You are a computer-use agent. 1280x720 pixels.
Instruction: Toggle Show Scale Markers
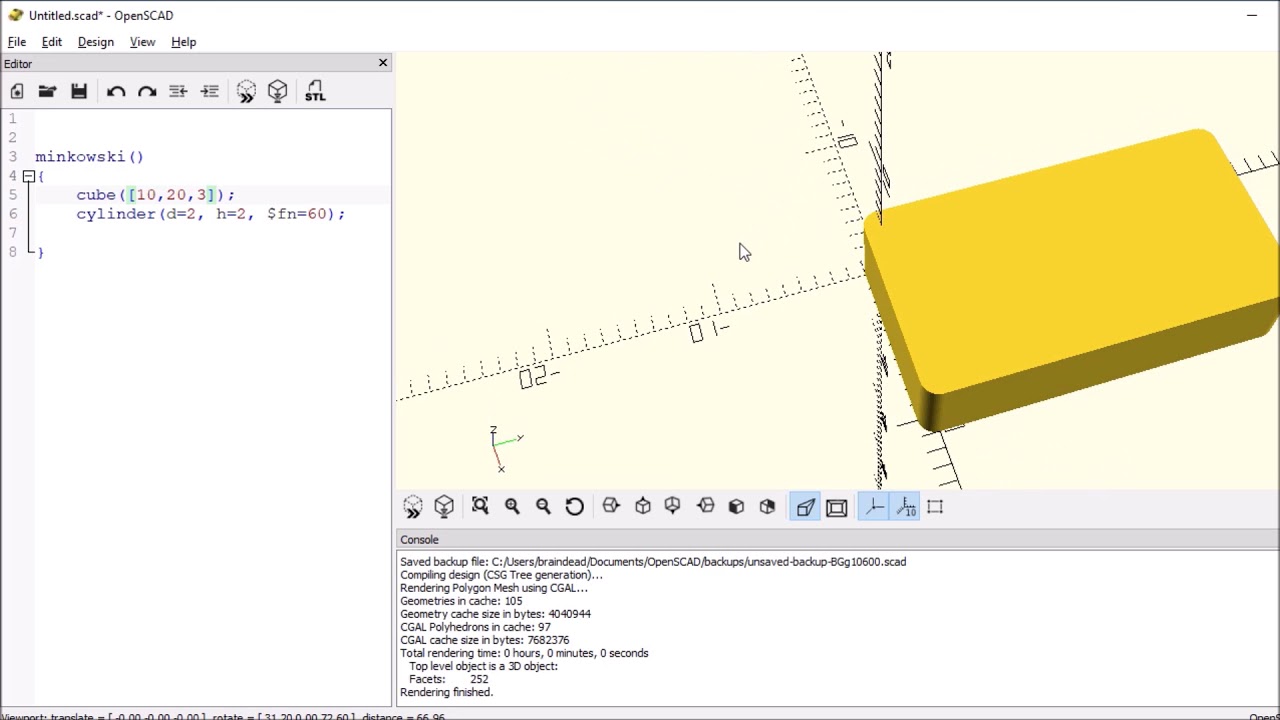pos(906,507)
